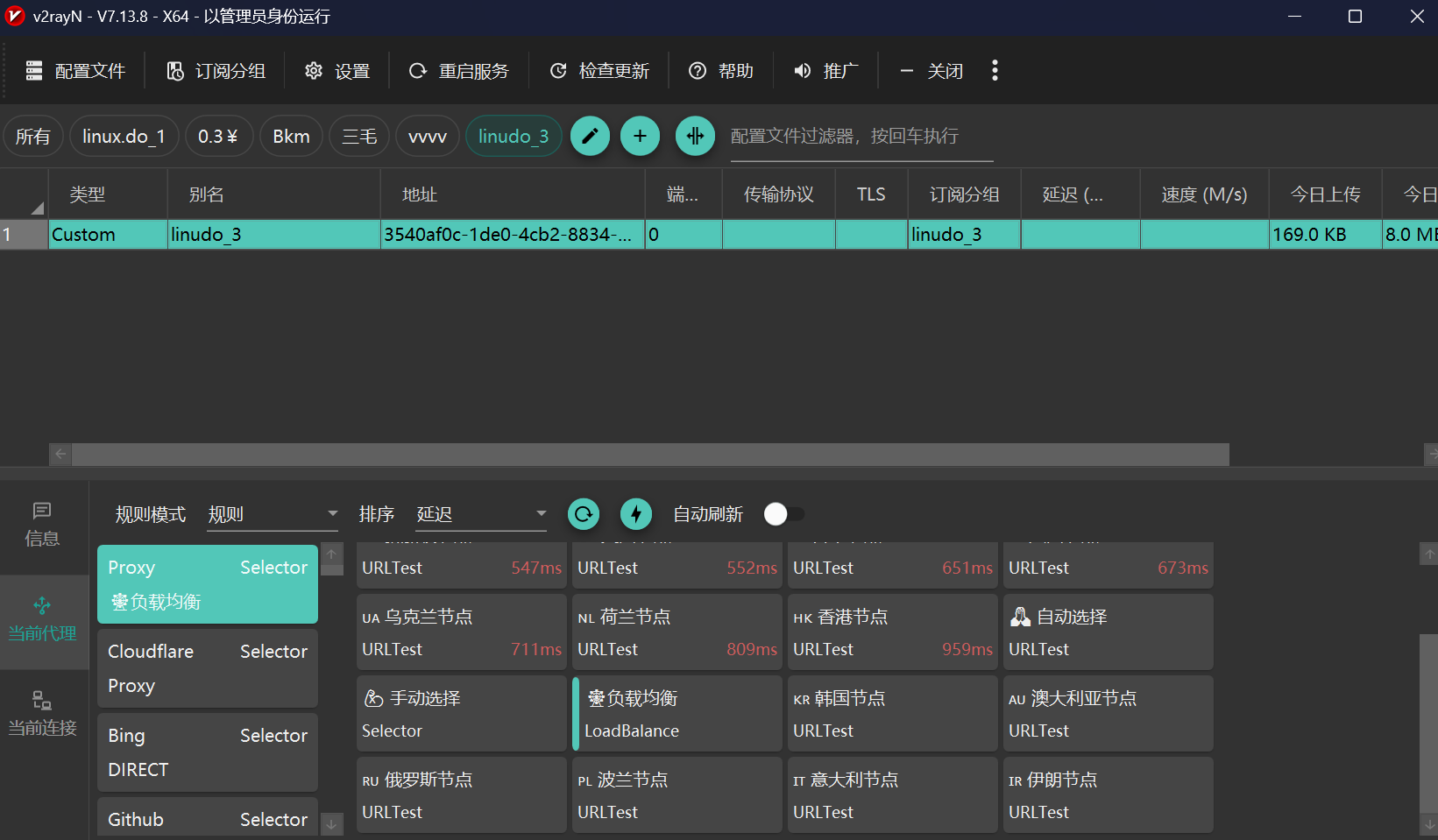The image size is (1438, 840).
Task: Click the plus add subscription group icon
Action: click(x=640, y=137)
